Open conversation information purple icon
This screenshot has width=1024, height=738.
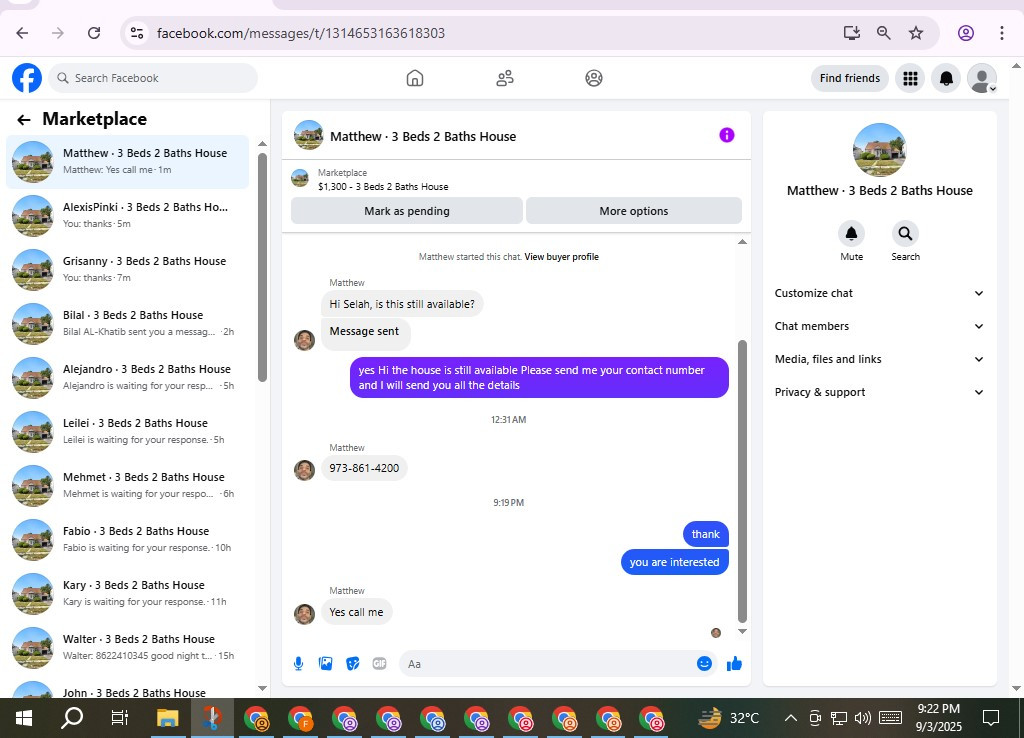pyautogui.click(x=727, y=135)
